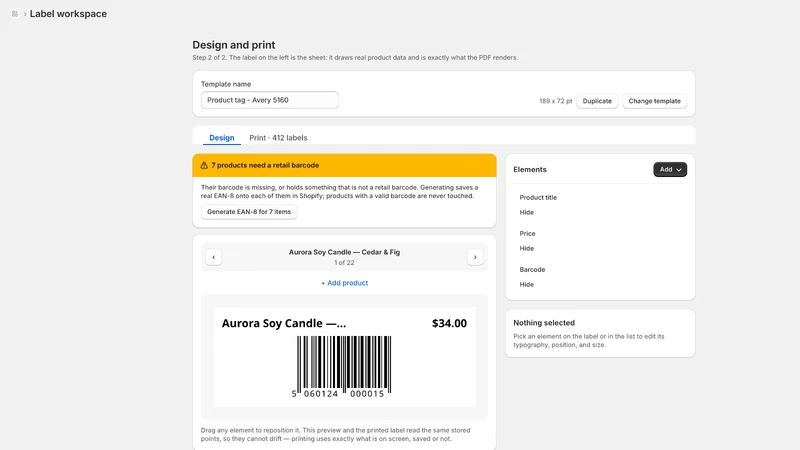Click the Label workspace breadcrumb title
800x450 pixels.
tap(68, 14)
